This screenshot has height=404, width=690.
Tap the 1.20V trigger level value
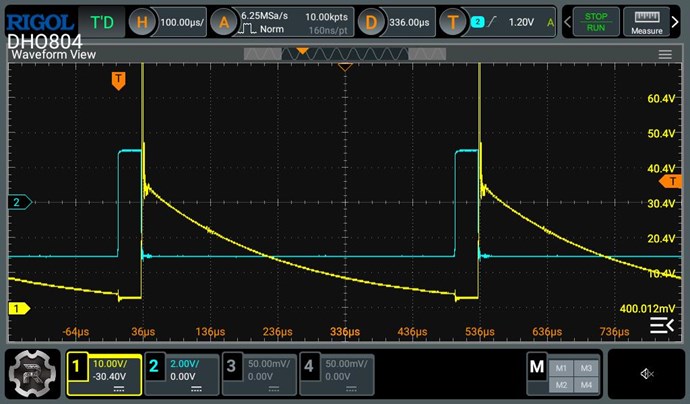(521, 22)
